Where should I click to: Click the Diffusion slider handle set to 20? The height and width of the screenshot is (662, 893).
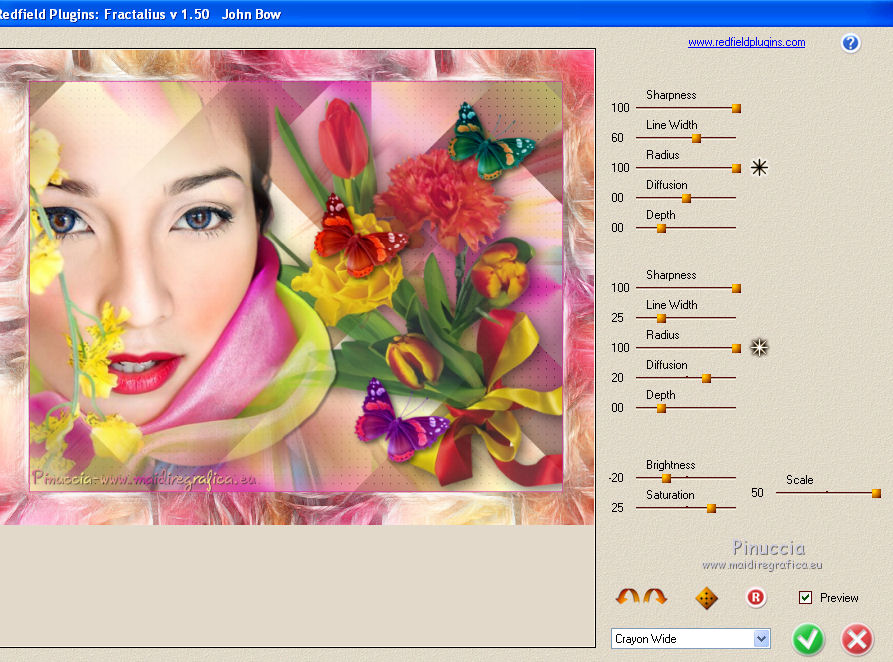click(x=706, y=378)
